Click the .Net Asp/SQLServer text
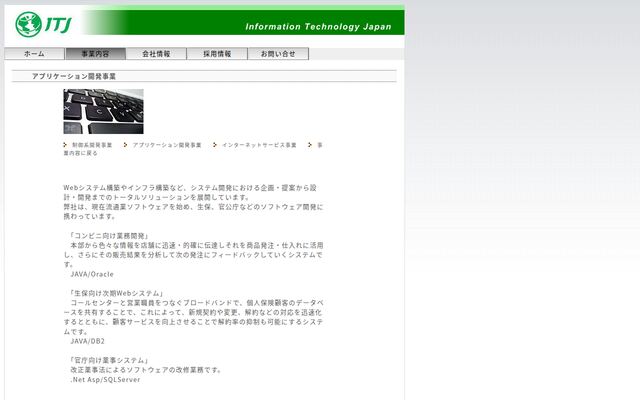640x400 pixels. (105, 380)
